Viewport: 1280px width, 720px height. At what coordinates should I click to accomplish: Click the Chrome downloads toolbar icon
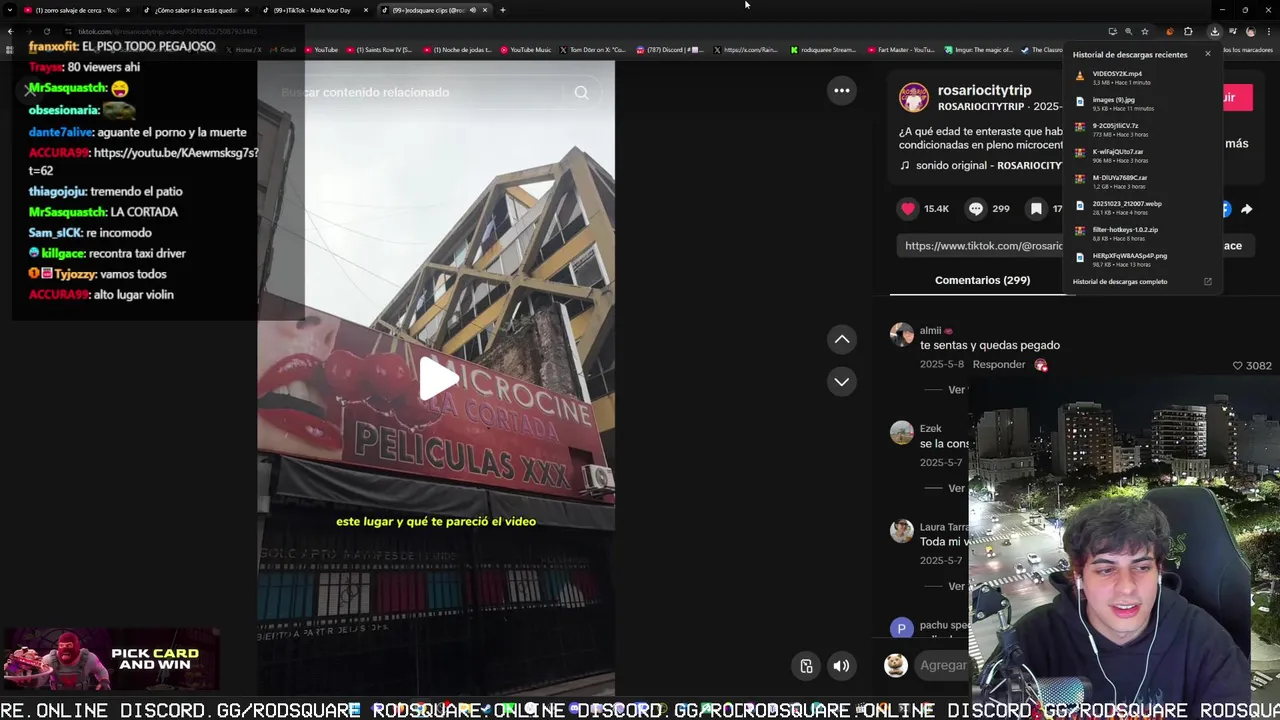click(1214, 32)
